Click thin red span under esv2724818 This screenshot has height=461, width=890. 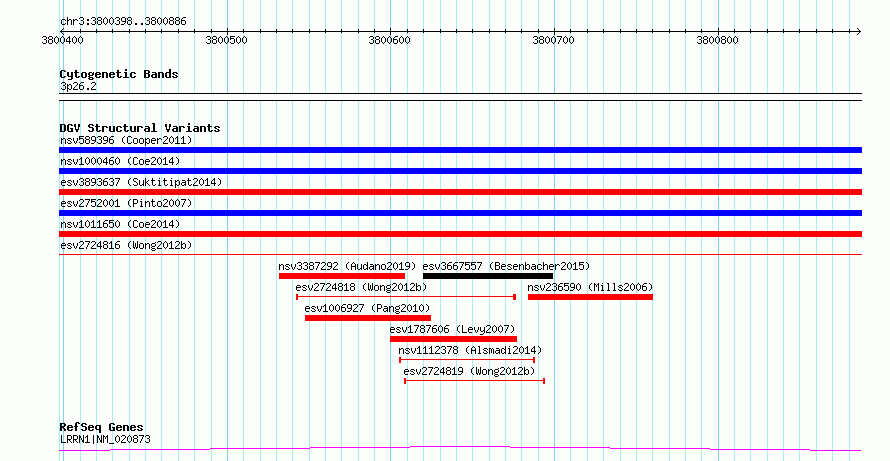pos(406,296)
